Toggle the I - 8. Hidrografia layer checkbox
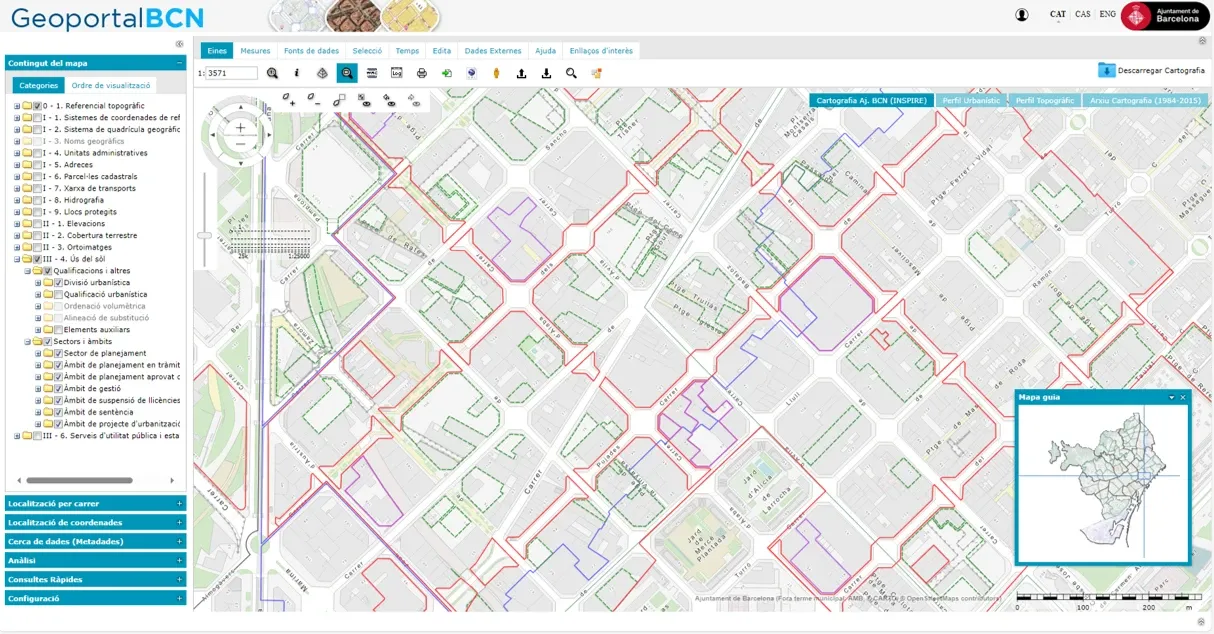Viewport: 1214px width, 634px height. [x=38, y=200]
